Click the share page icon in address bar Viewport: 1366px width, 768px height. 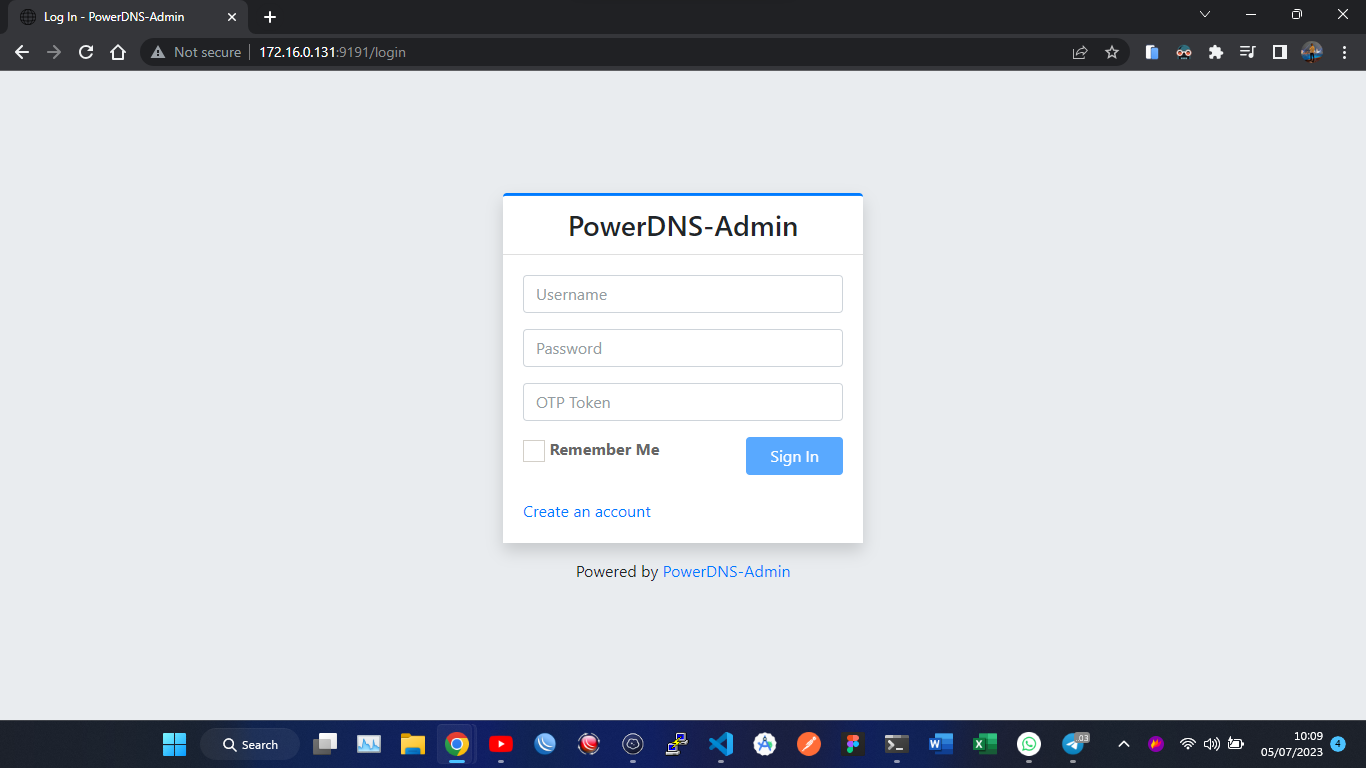(1080, 52)
